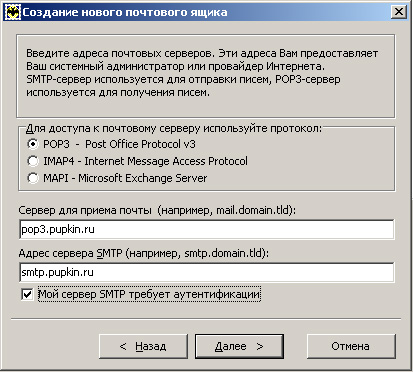Go back with the Назад button
This screenshot has height=372, width=413.
point(143,346)
